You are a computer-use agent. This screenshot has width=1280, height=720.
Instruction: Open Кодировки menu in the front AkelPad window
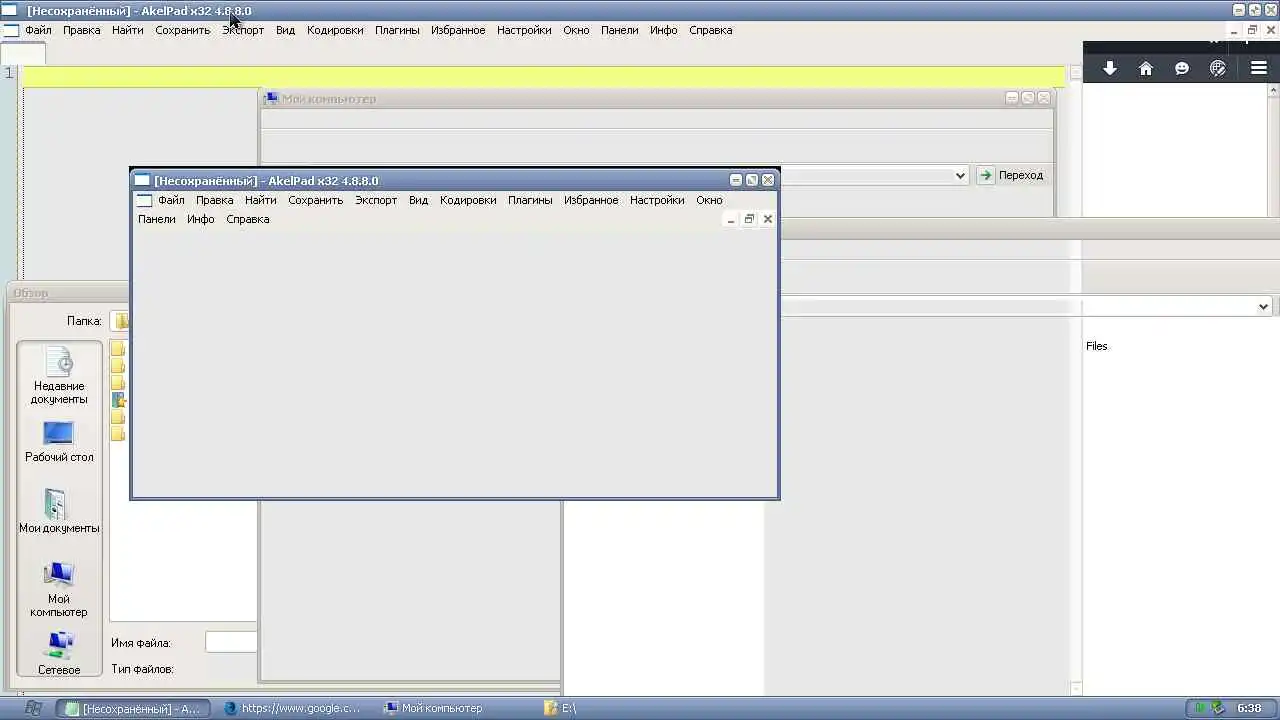[468, 200]
